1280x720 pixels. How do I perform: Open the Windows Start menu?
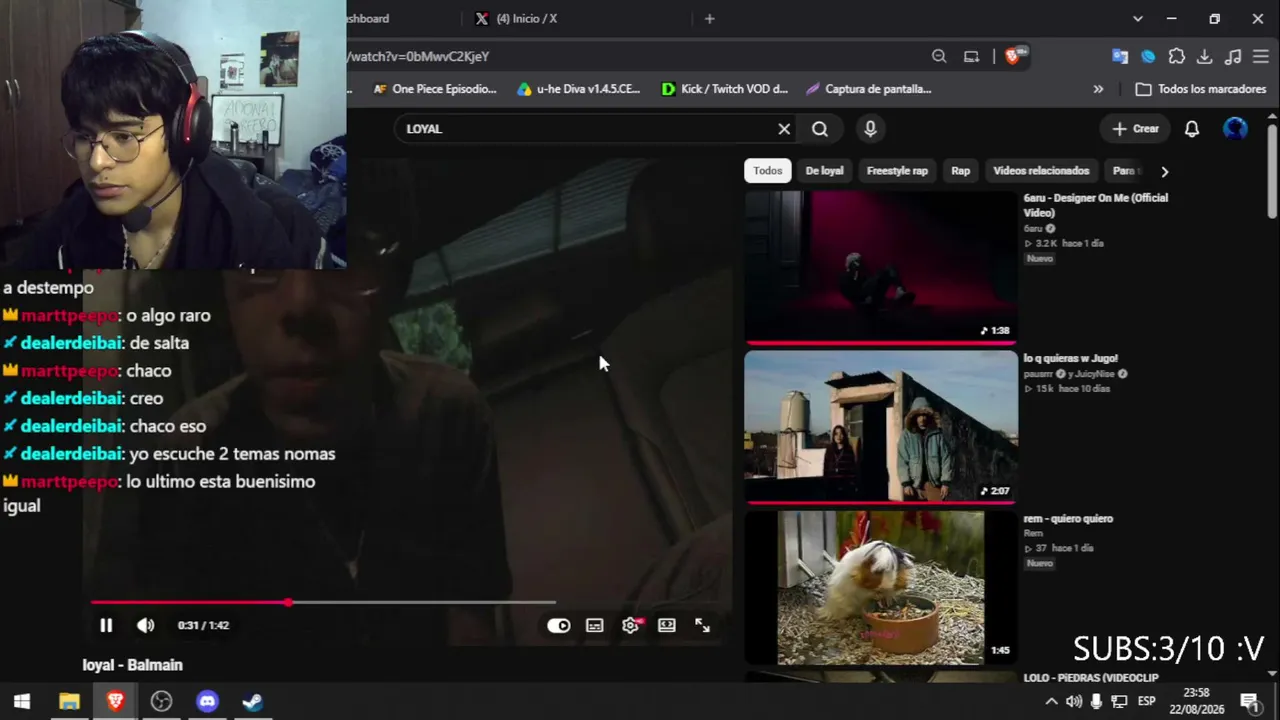point(22,701)
